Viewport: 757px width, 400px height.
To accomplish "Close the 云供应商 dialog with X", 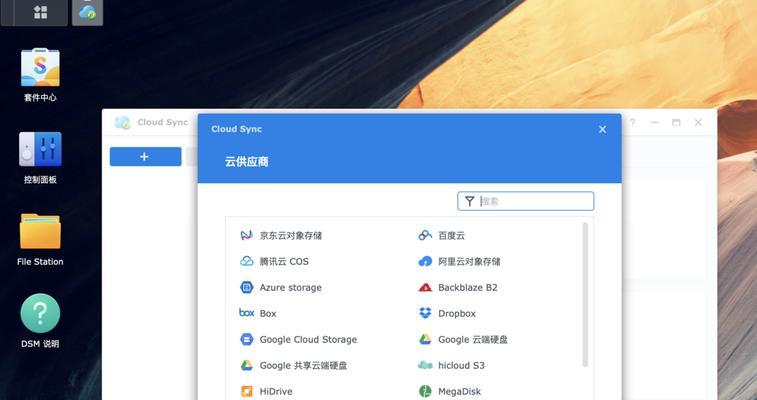I will click(x=602, y=129).
